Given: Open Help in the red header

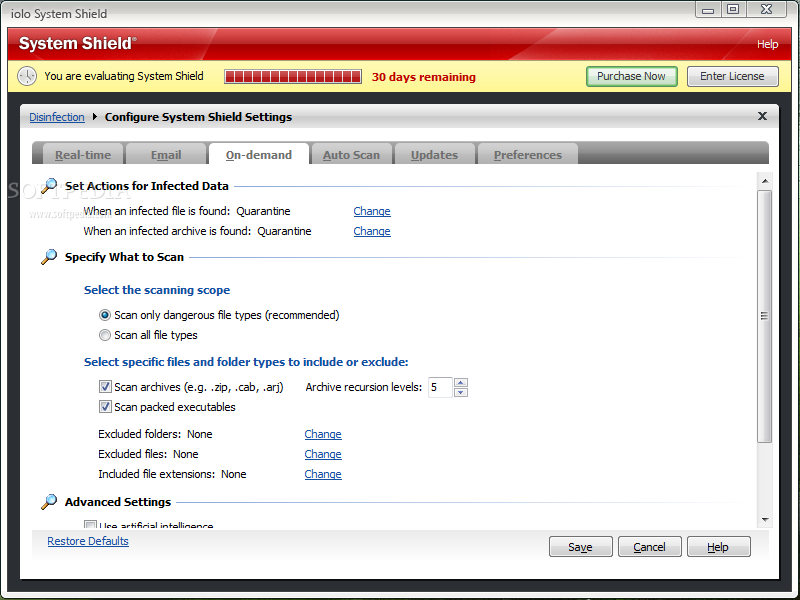Looking at the screenshot, I should (767, 44).
